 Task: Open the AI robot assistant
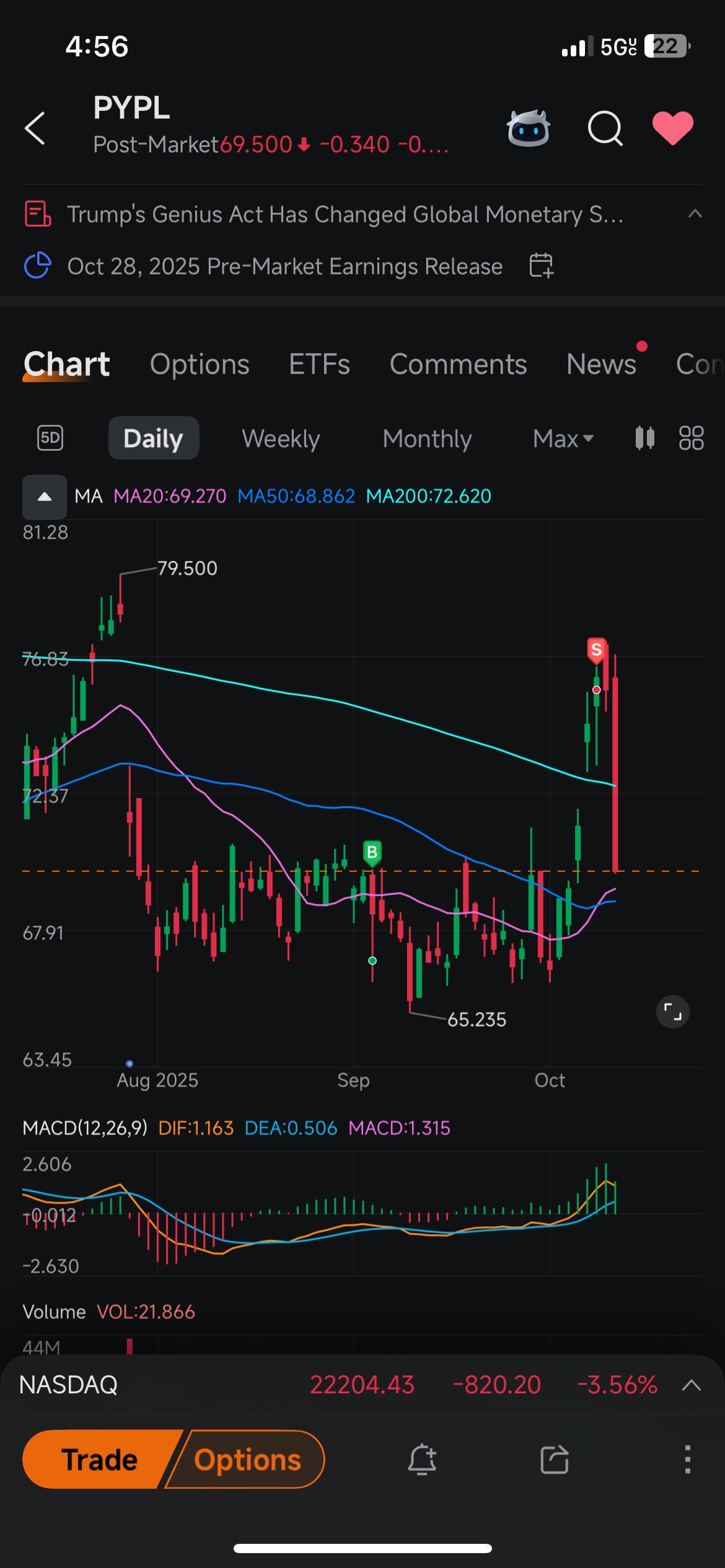pyautogui.click(x=528, y=128)
